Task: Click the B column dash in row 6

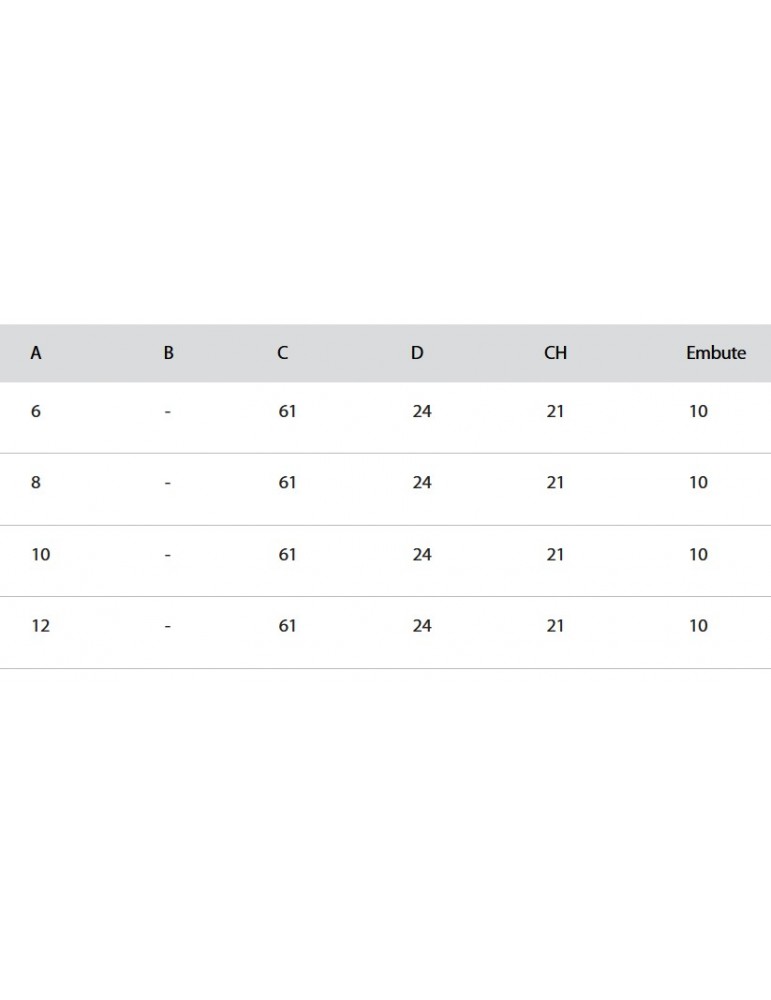Action: coord(168,411)
